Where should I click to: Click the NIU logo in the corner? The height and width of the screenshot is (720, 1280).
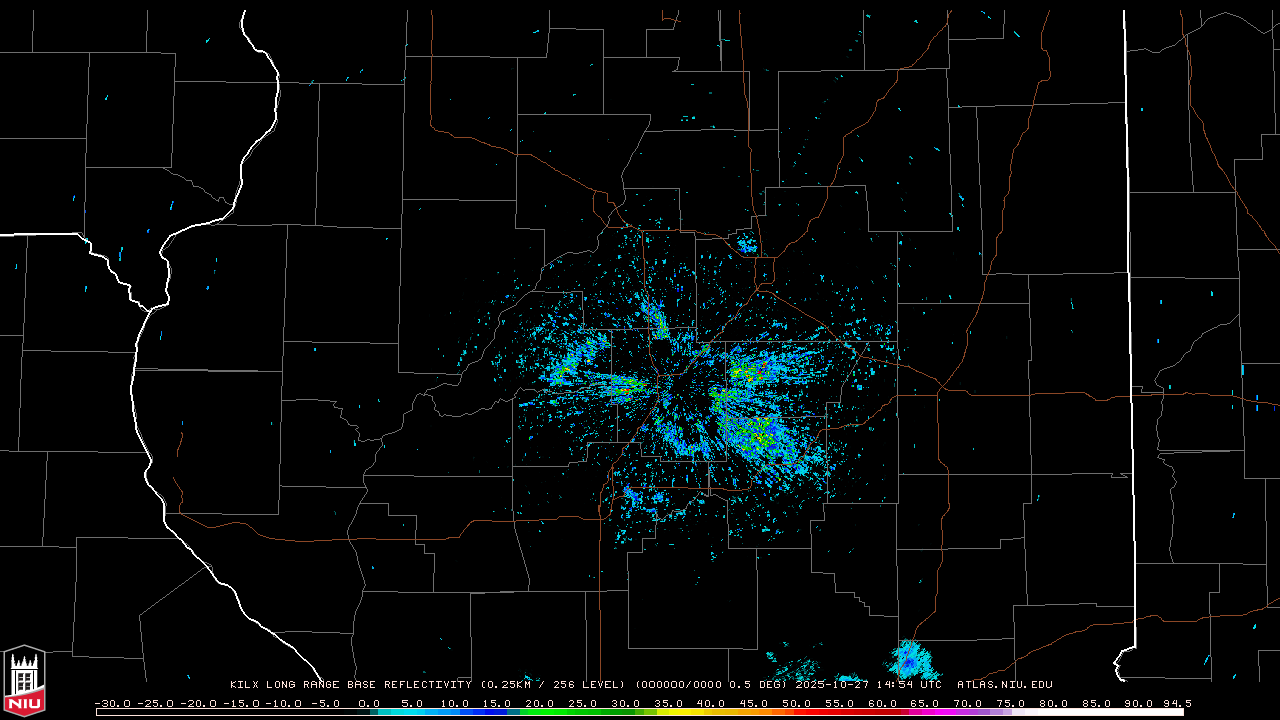(x=24, y=681)
